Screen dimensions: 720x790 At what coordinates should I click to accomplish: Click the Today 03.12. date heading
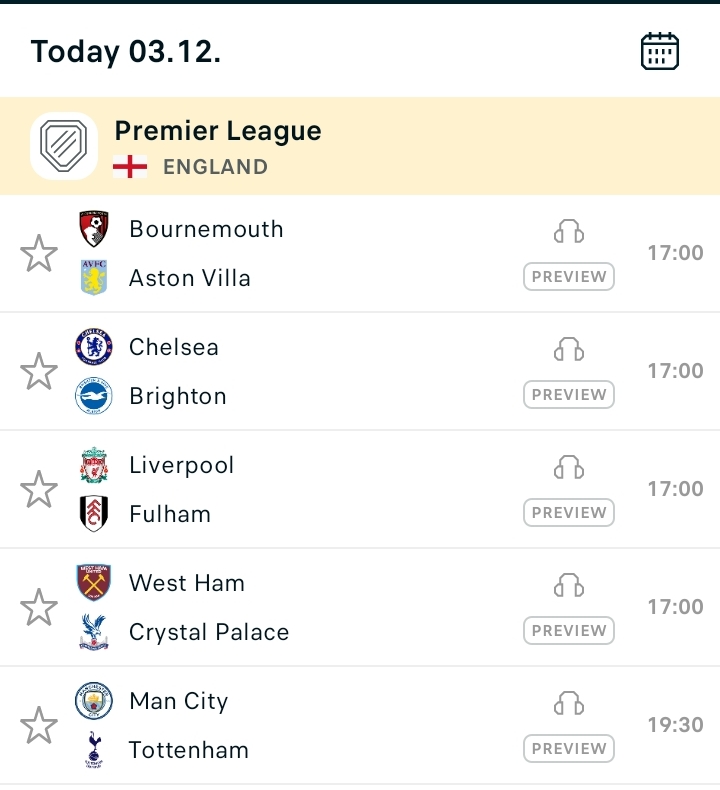click(x=126, y=52)
